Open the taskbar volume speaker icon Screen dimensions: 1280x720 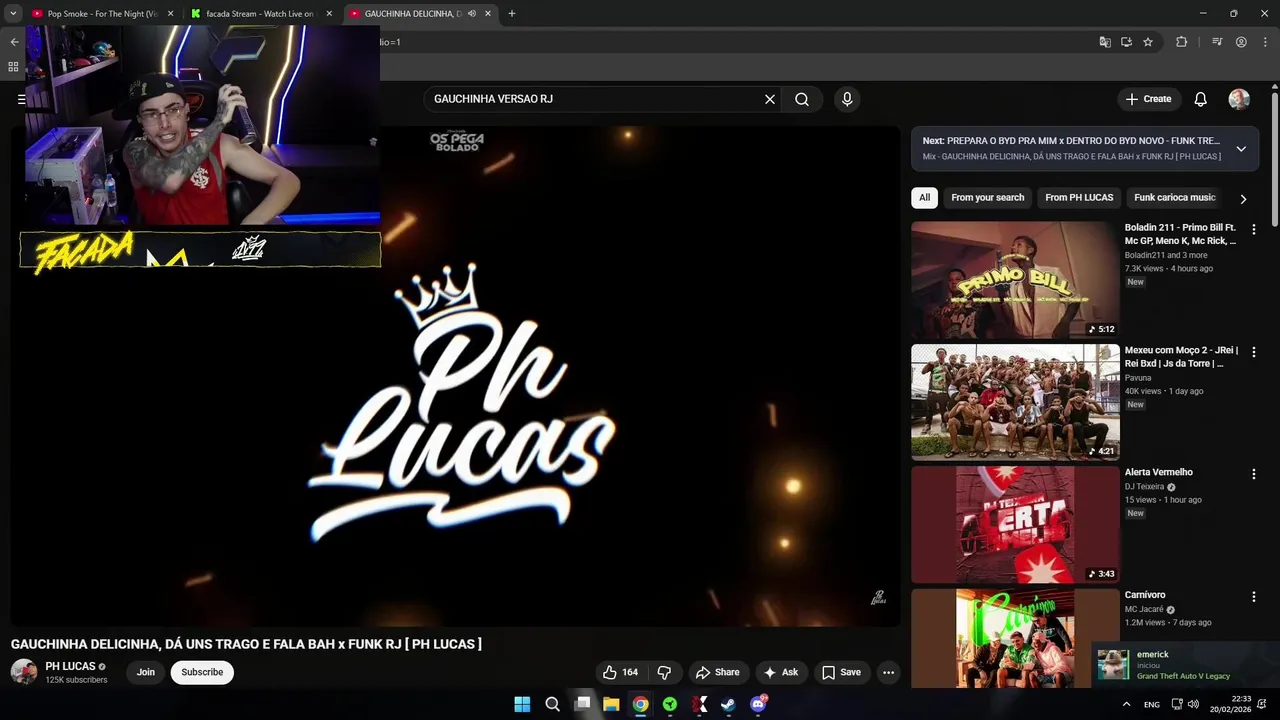[x=1193, y=704]
